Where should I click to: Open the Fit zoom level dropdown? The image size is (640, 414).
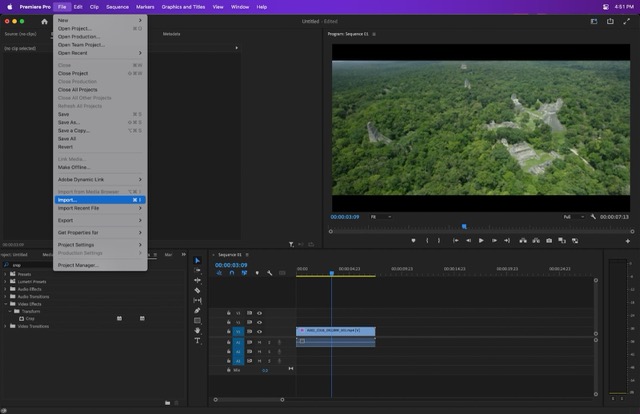pyautogui.click(x=378, y=216)
